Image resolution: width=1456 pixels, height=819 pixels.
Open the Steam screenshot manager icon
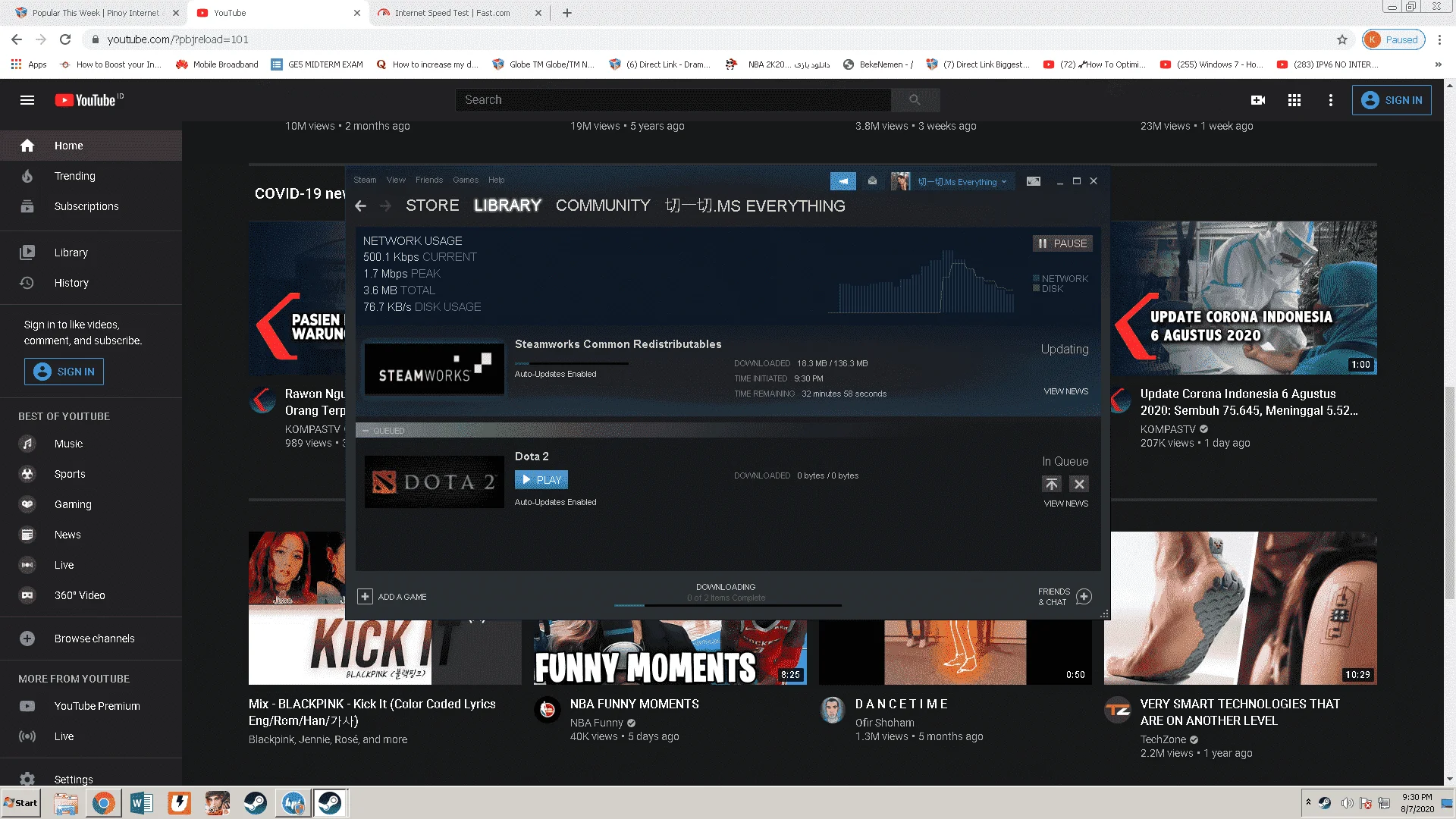tap(1034, 181)
